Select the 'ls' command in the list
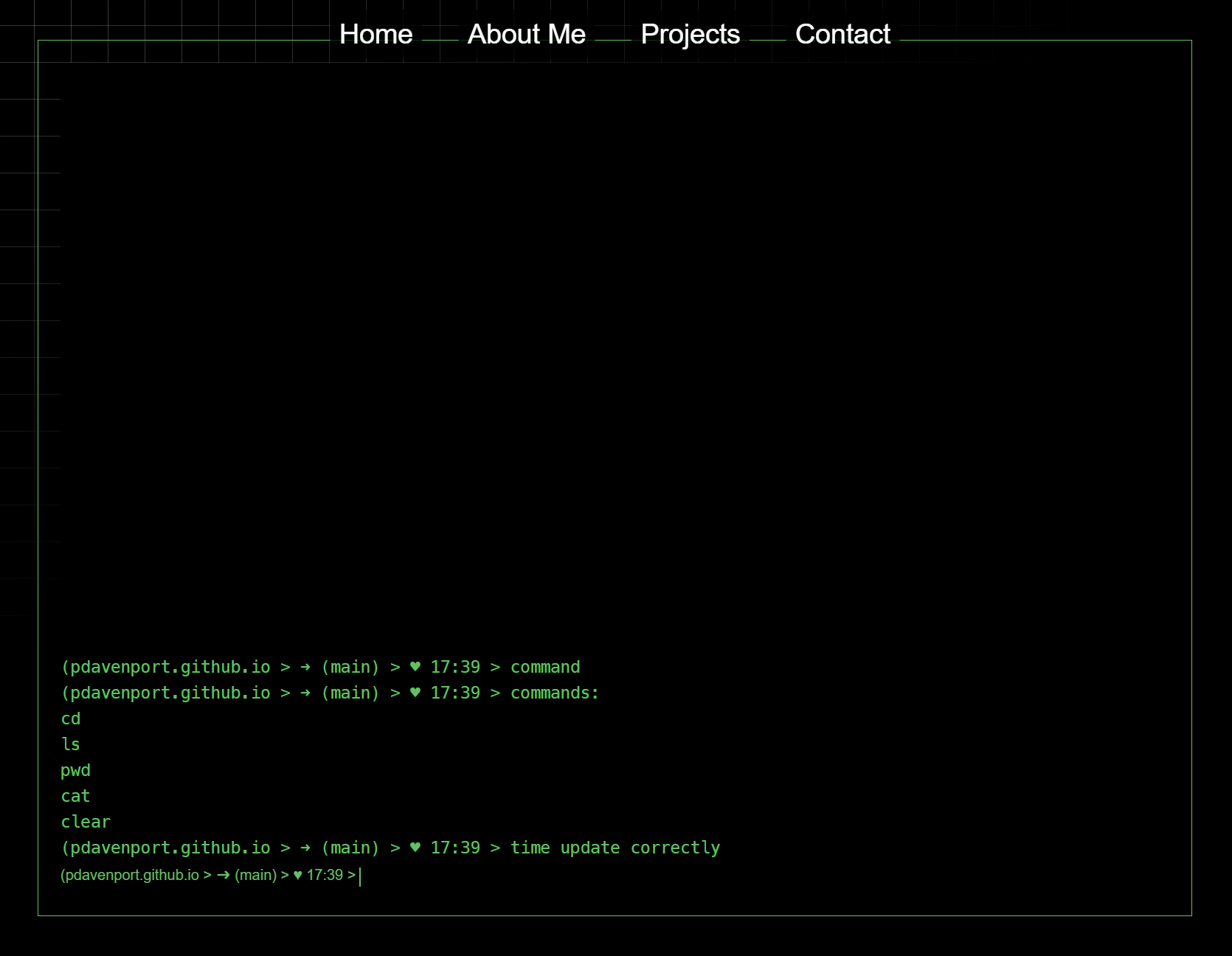Image resolution: width=1232 pixels, height=956 pixels. click(x=71, y=744)
